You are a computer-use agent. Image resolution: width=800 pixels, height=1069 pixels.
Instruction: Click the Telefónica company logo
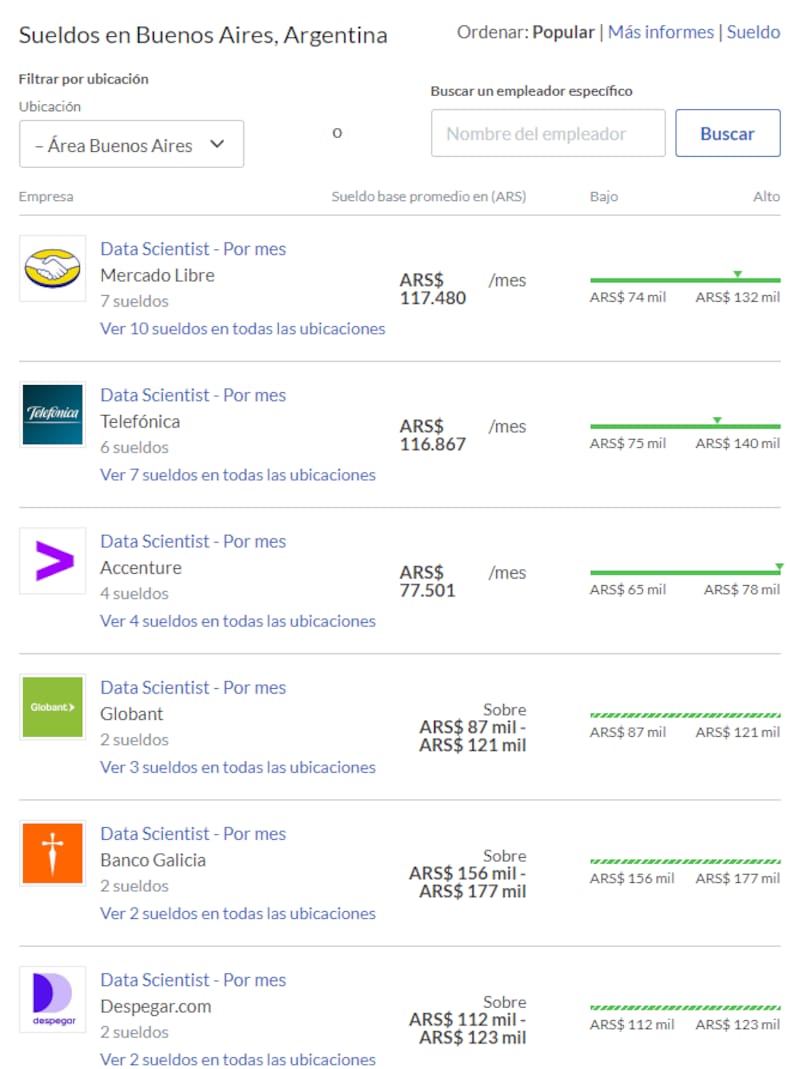tap(53, 415)
